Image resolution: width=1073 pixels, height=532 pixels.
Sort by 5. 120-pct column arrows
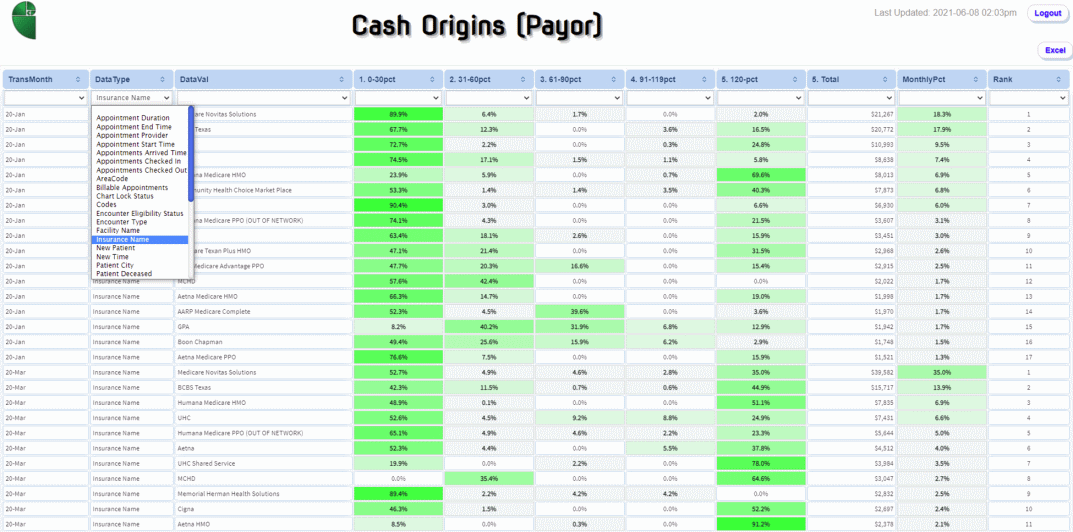[x=795, y=80]
